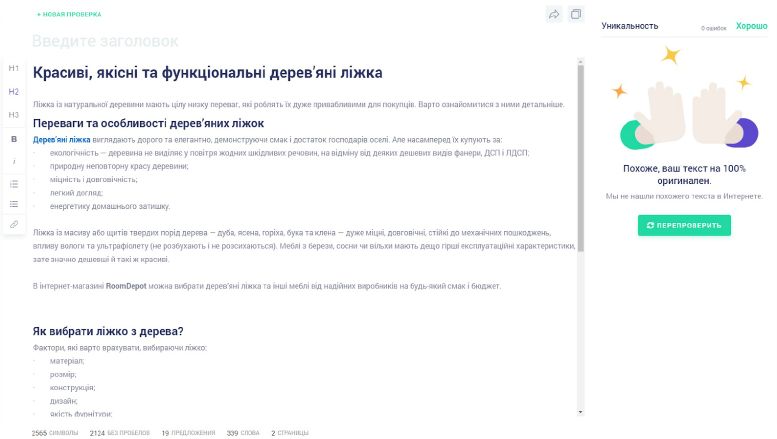Image resolution: width=777 pixels, height=439 pixels.
Task: Click scrollbar down arrow at editor bottom
Action: point(580,411)
